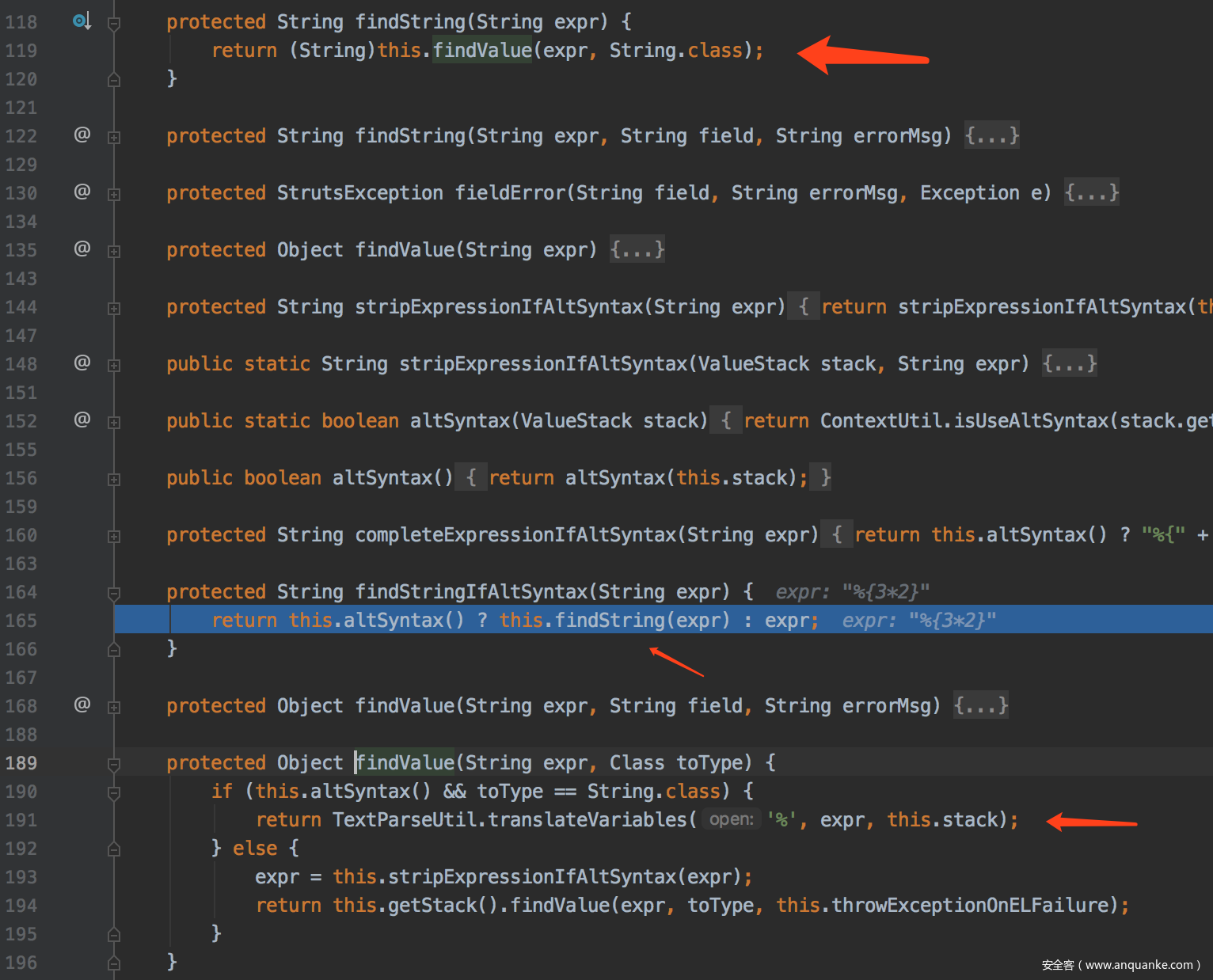Image resolution: width=1213 pixels, height=980 pixels.
Task: Click the else keyword on line 192
Action: coord(255,849)
